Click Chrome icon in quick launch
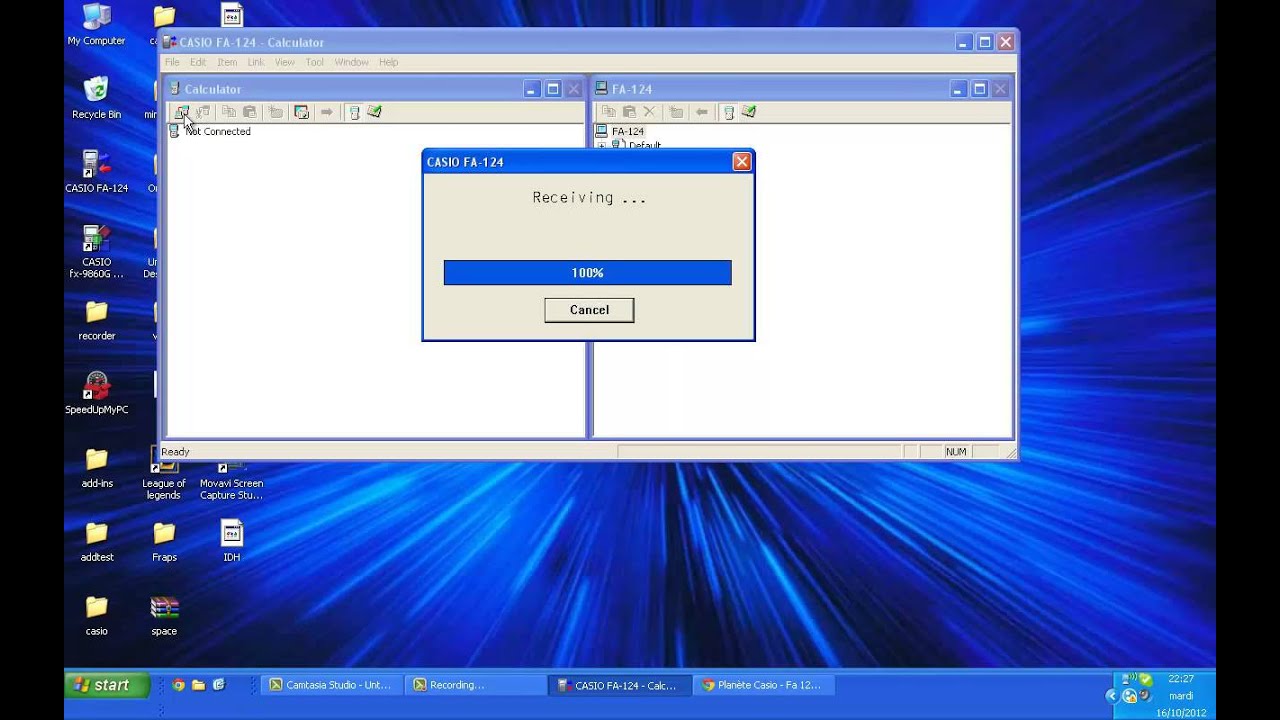Viewport: 1280px width, 720px height. pyautogui.click(x=179, y=685)
